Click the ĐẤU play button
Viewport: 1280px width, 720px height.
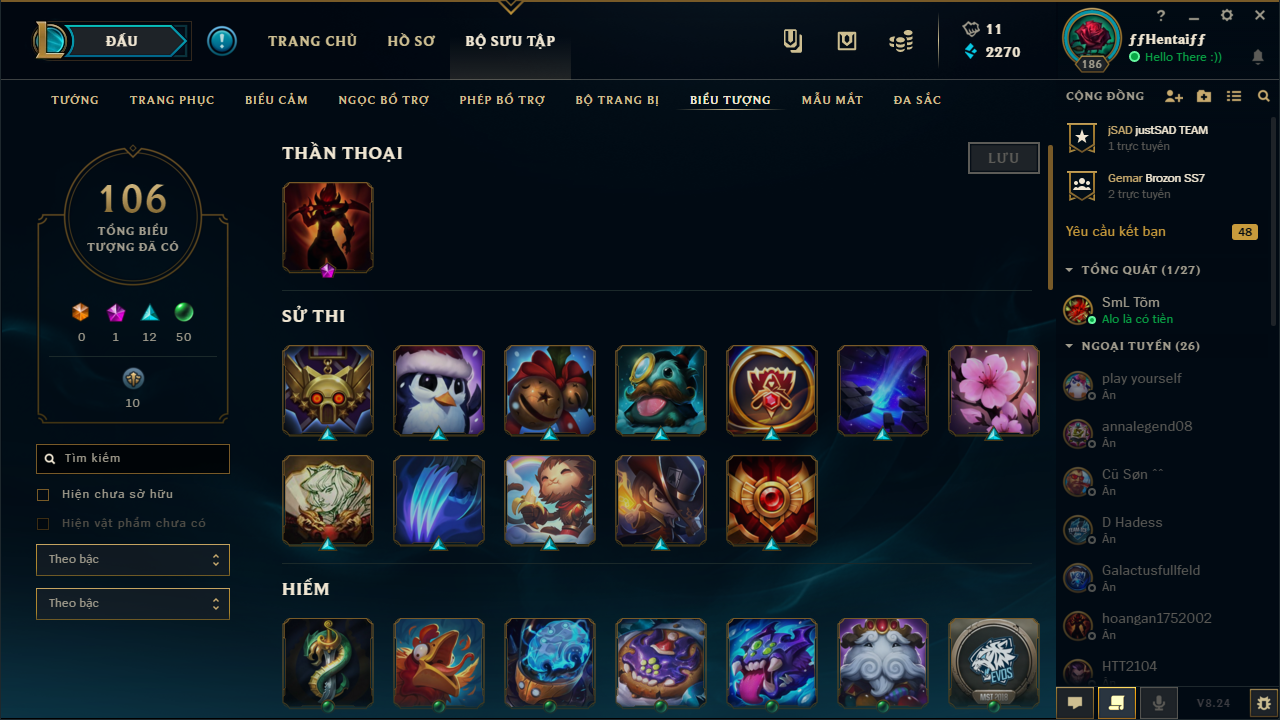[x=122, y=41]
